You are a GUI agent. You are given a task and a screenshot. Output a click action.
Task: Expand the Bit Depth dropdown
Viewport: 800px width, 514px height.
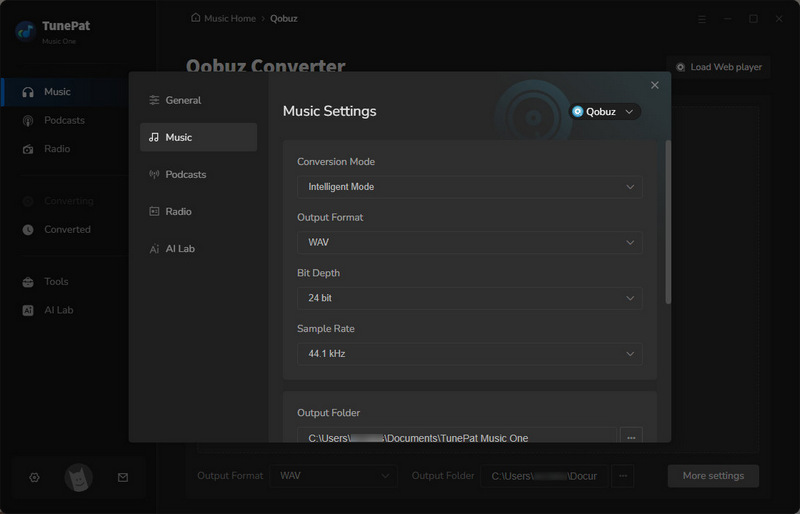coord(469,298)
